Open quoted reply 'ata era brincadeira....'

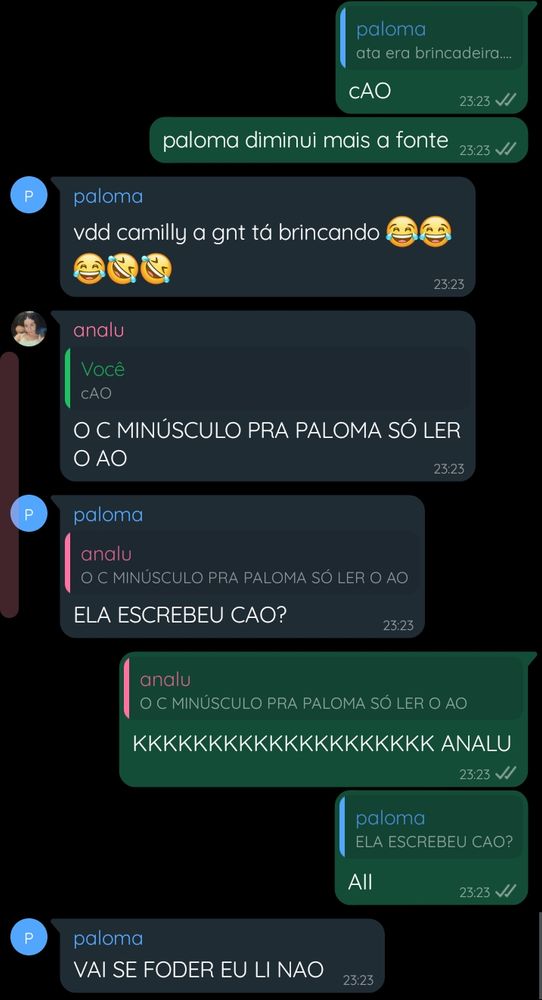coord(432,41)
